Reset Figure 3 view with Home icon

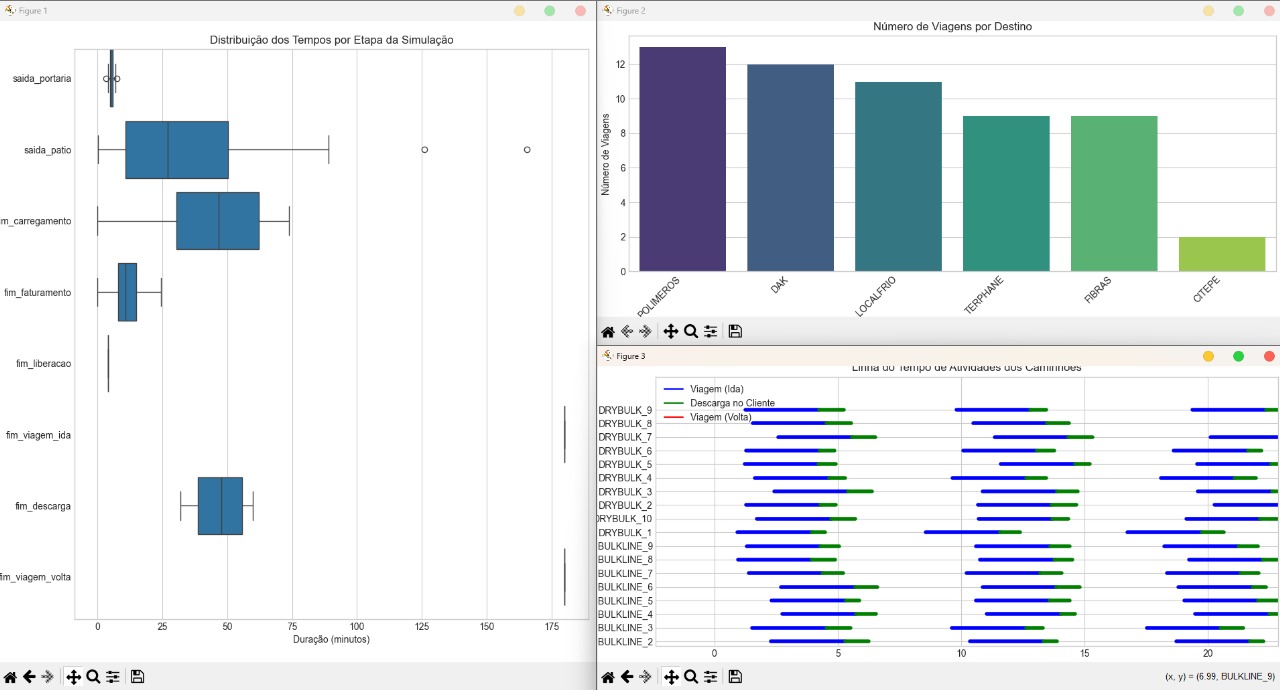[x=608, y=677]
